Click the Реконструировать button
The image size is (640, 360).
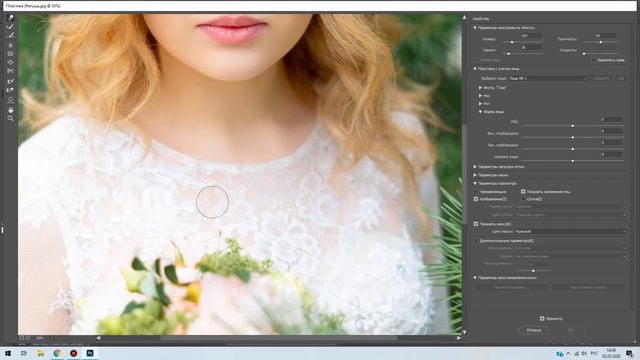[511, 287]
